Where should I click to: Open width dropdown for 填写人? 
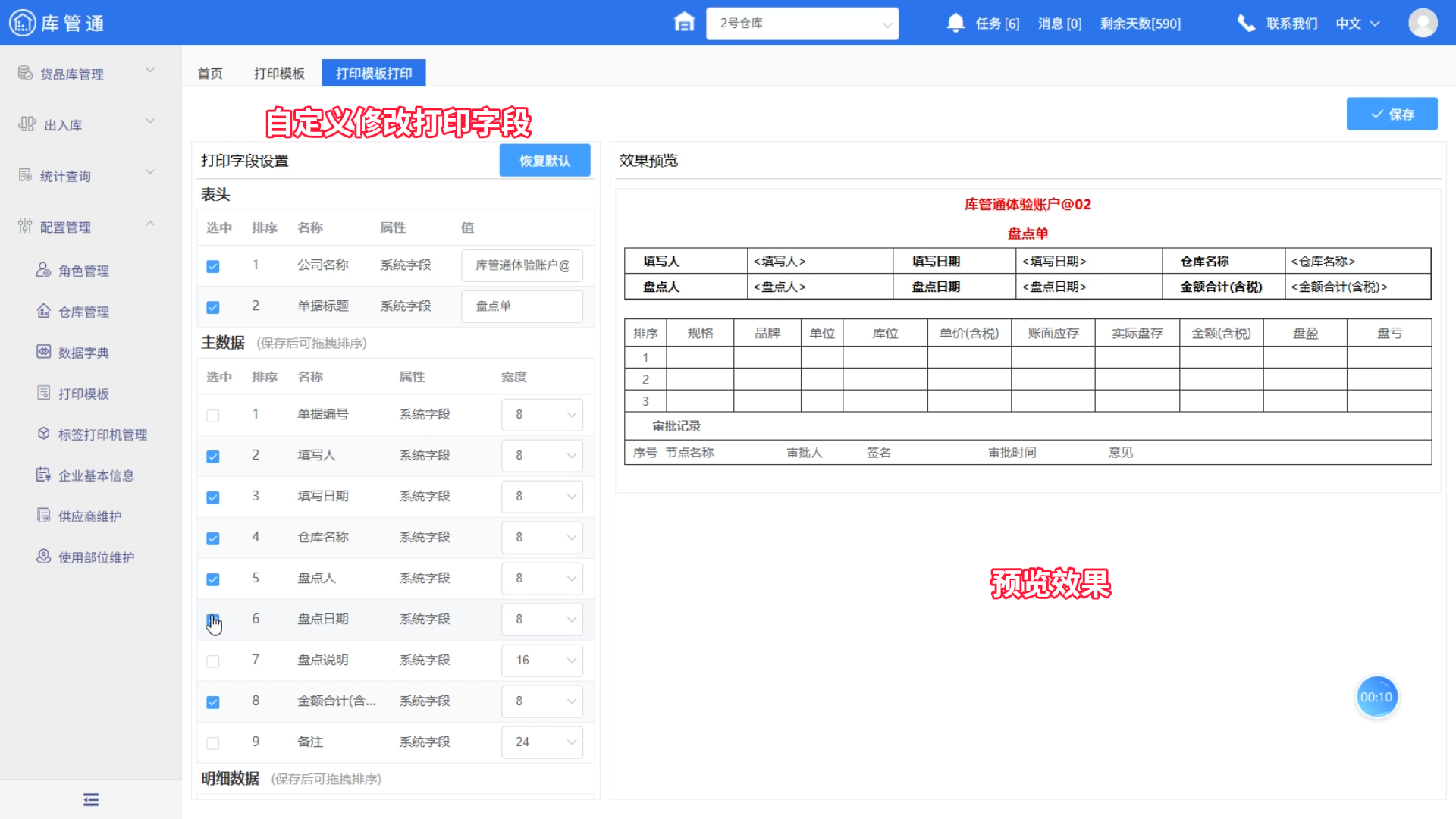point(542,456)
